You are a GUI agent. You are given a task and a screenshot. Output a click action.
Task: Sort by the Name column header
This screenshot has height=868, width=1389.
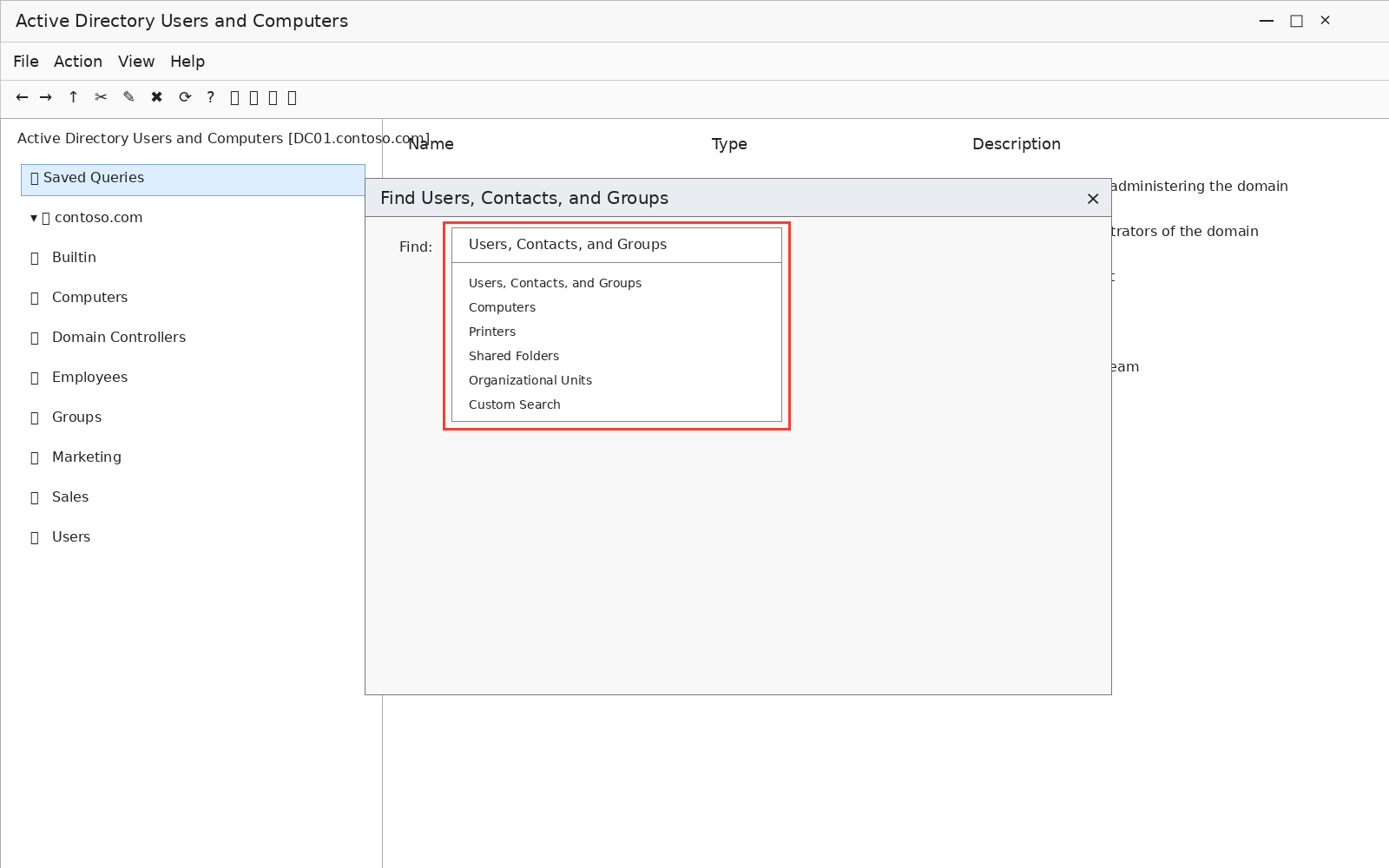pos(431,144)
